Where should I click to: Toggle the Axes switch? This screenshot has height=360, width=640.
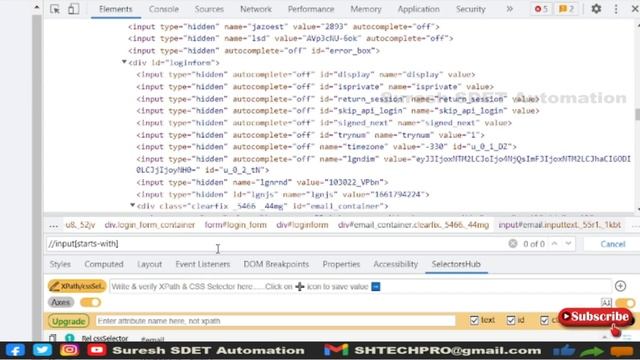coord(90,302)
